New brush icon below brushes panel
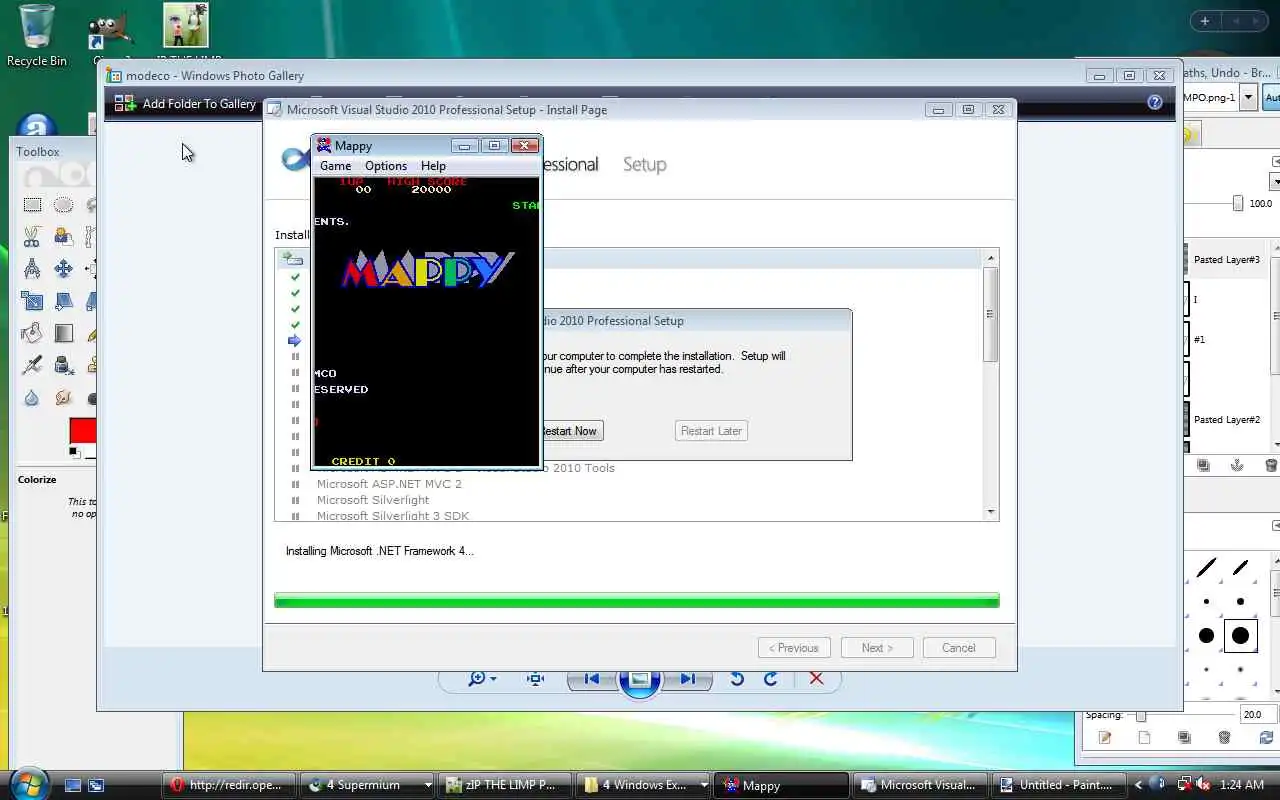This screenshot has width=1280, height=800. [x=1145, y=738]
